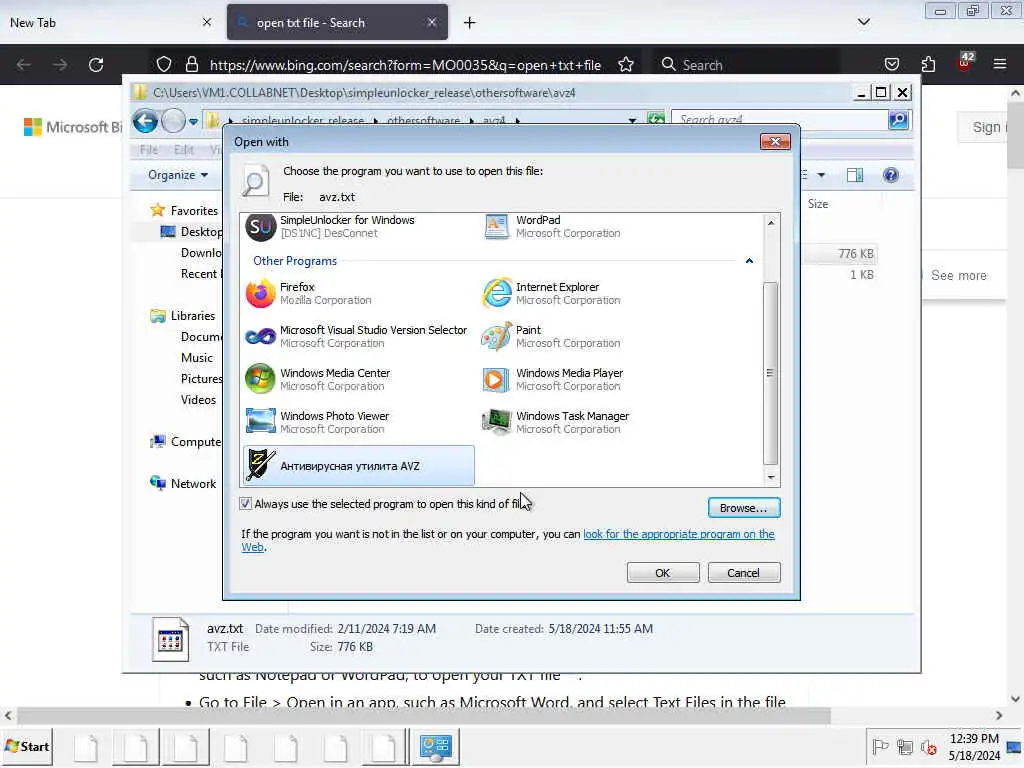Open Videos library in navigation pane
The width and height of the screenshot is (1024, 768).
click(x=198, y=400)
